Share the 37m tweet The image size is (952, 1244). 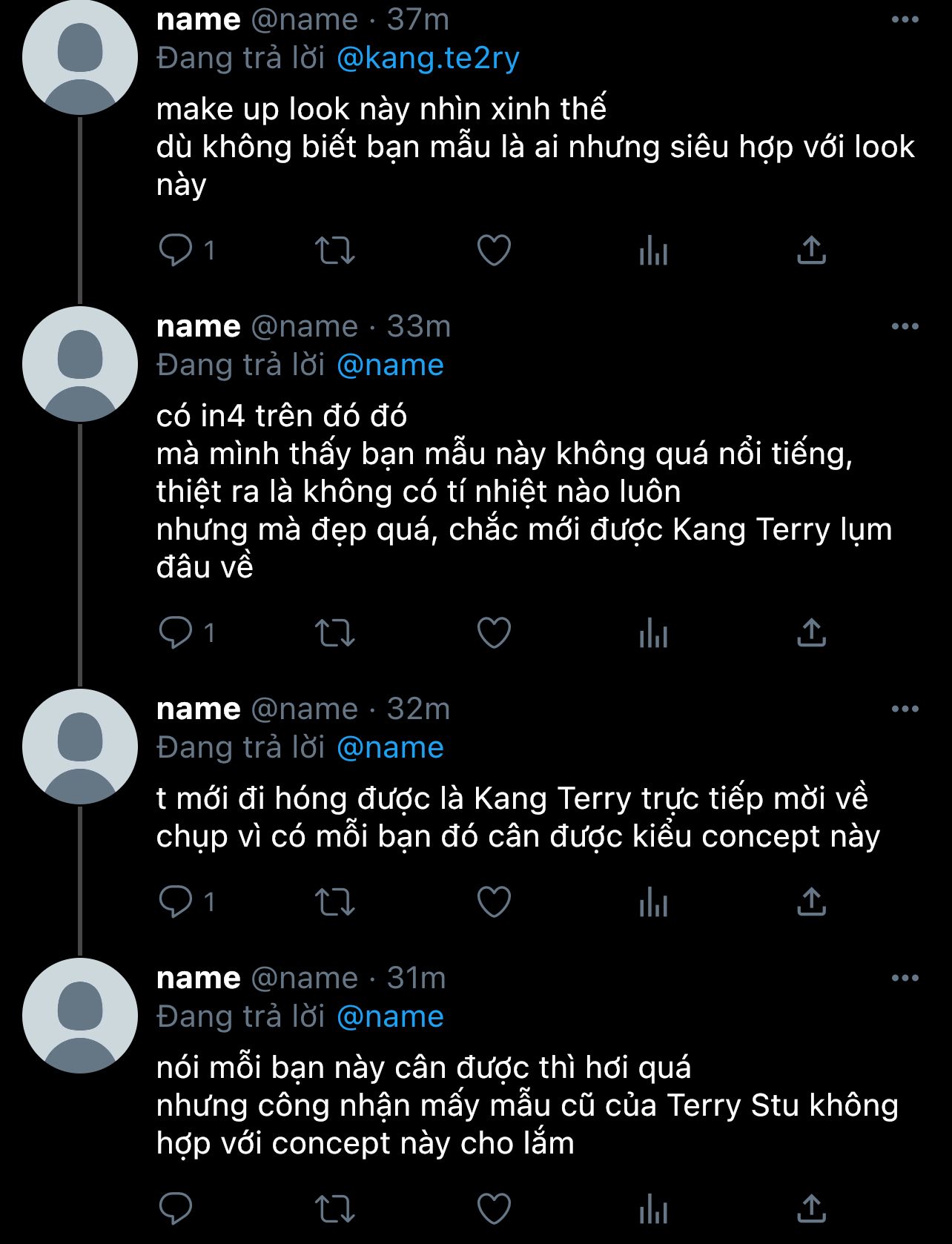(811, 251)
